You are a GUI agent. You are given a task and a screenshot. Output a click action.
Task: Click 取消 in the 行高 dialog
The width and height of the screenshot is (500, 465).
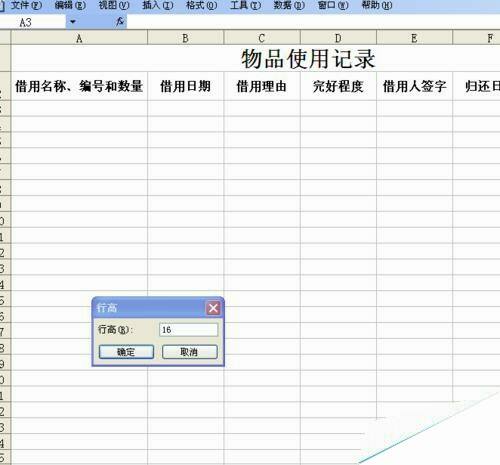coord(190,352)
